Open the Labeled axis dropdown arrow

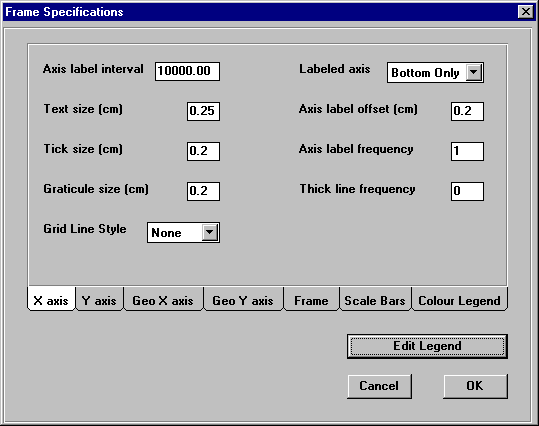[x=474, y=73]
